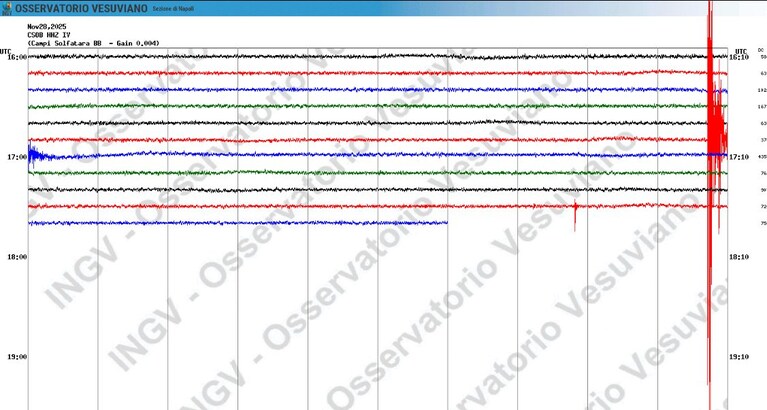Image resolution: width=767 pixels, height=410 pixels.
Task: Click the 16:00 time label on left
Action: [x=17, y=57]
